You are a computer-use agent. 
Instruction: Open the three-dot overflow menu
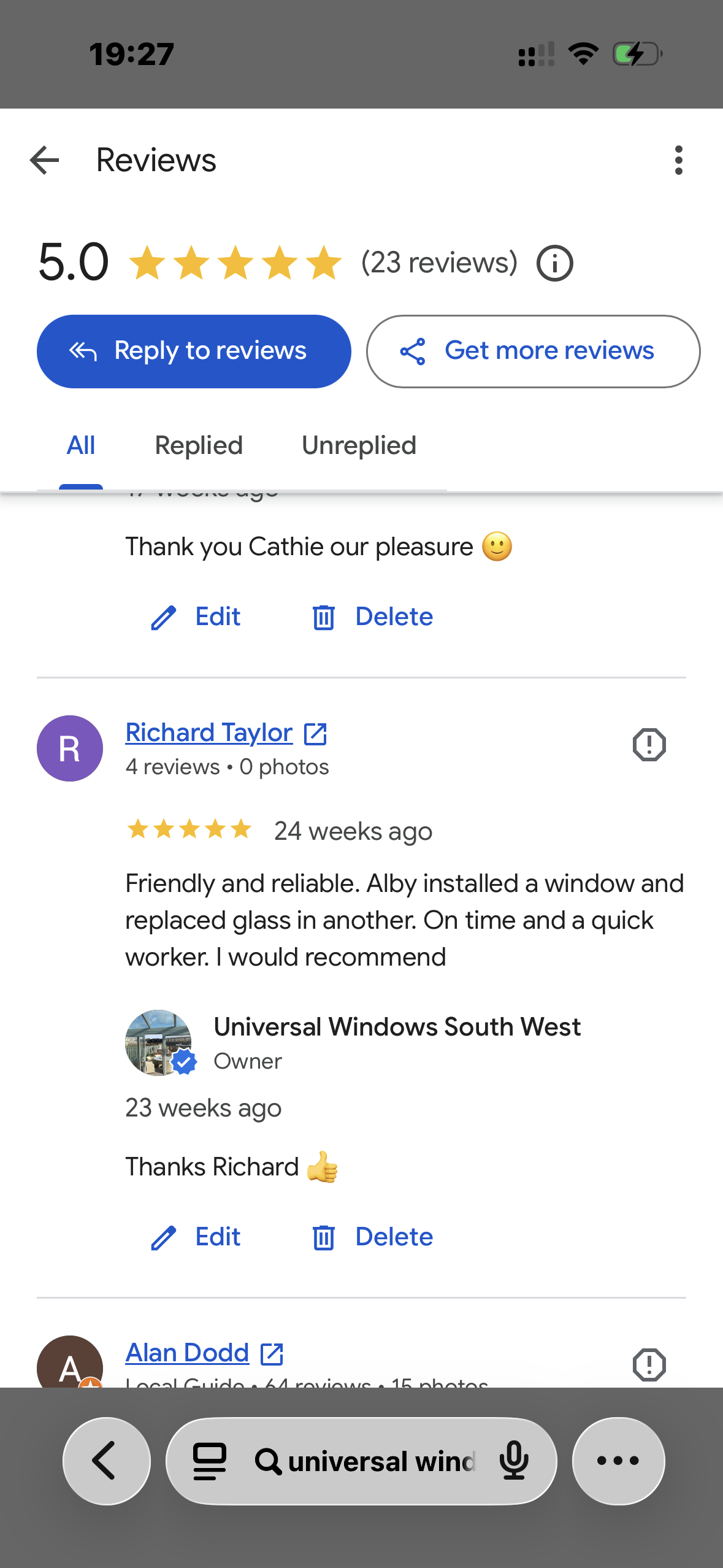tap(678, 160)
